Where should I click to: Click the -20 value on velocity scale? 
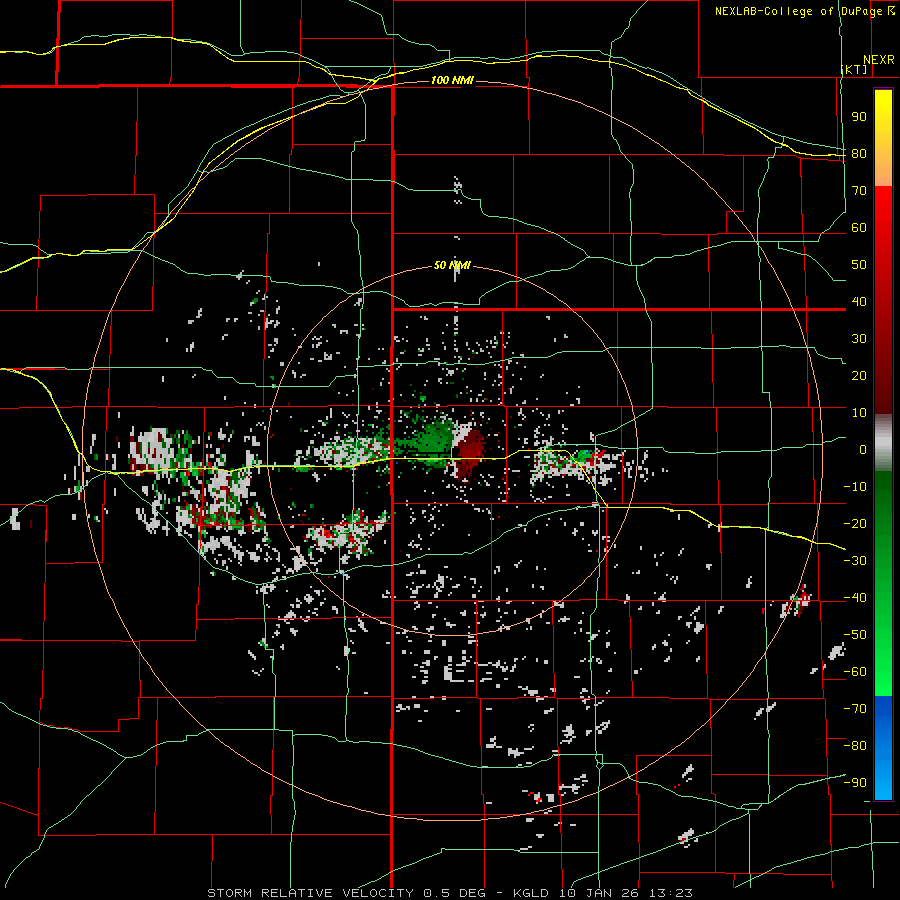tap(855, 523)
